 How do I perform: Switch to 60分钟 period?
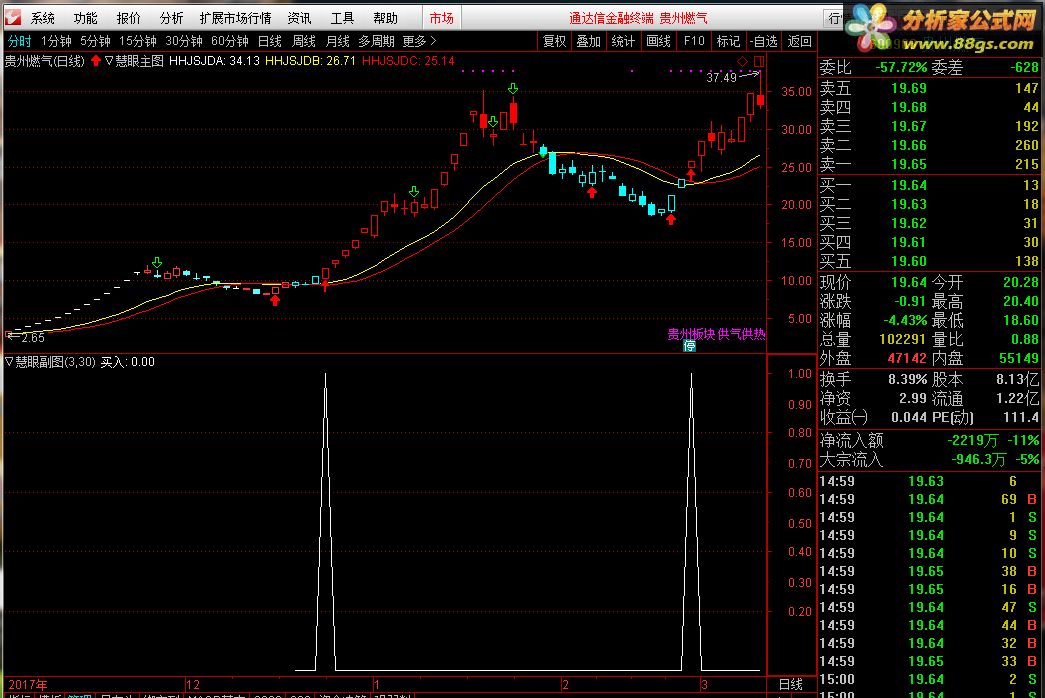(x=230, y=41)
